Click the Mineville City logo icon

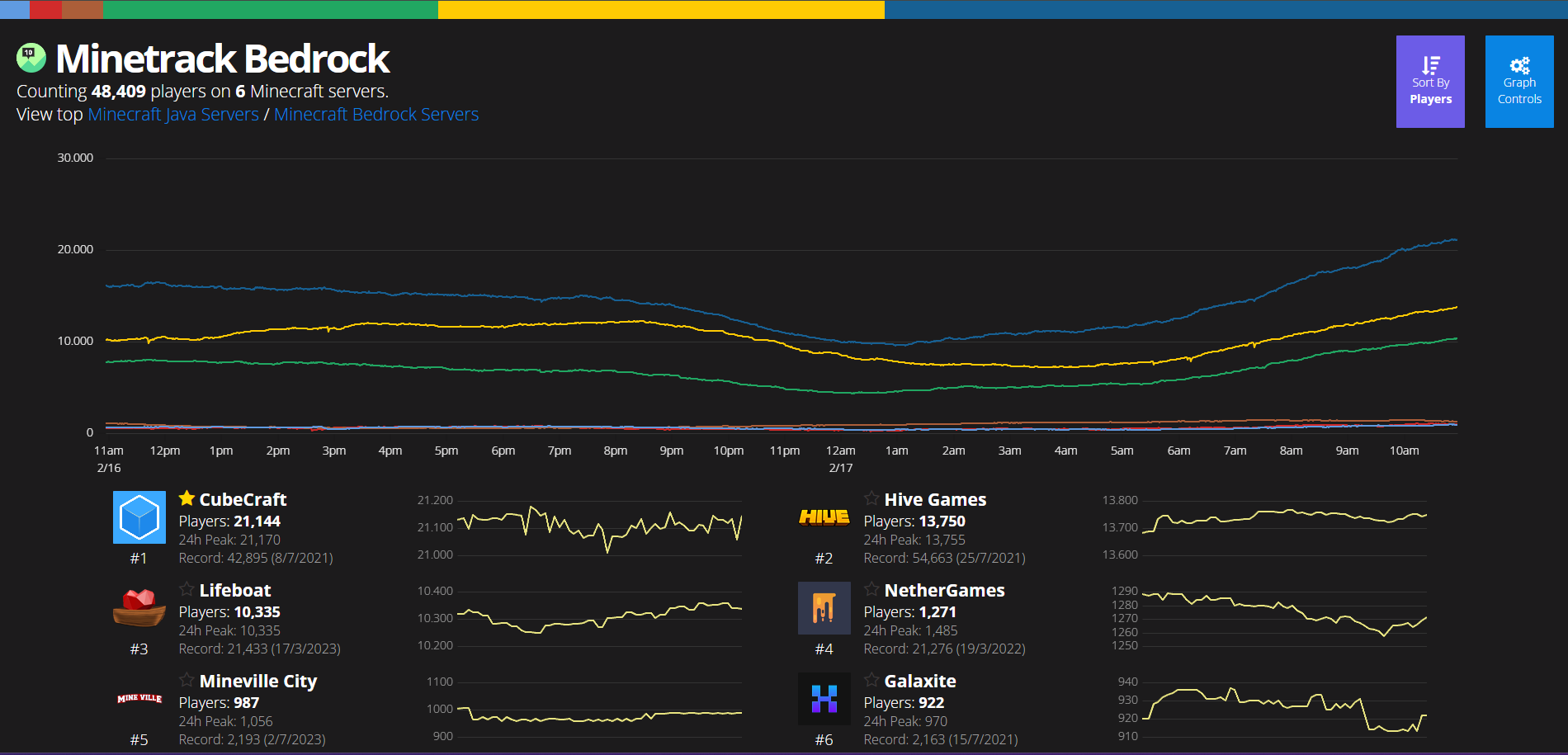point(139,698)
